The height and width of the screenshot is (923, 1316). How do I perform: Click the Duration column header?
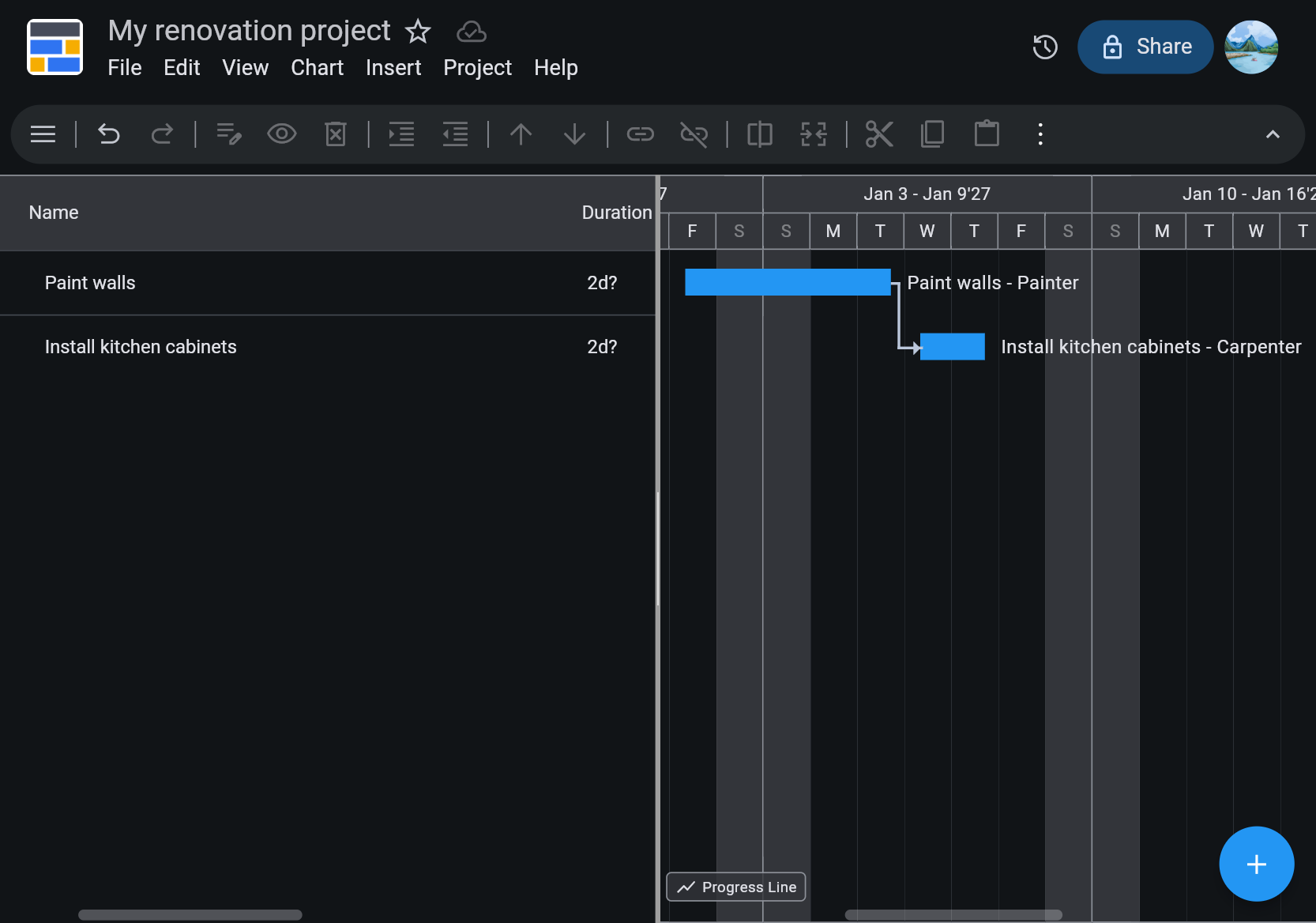pos(617,213)
